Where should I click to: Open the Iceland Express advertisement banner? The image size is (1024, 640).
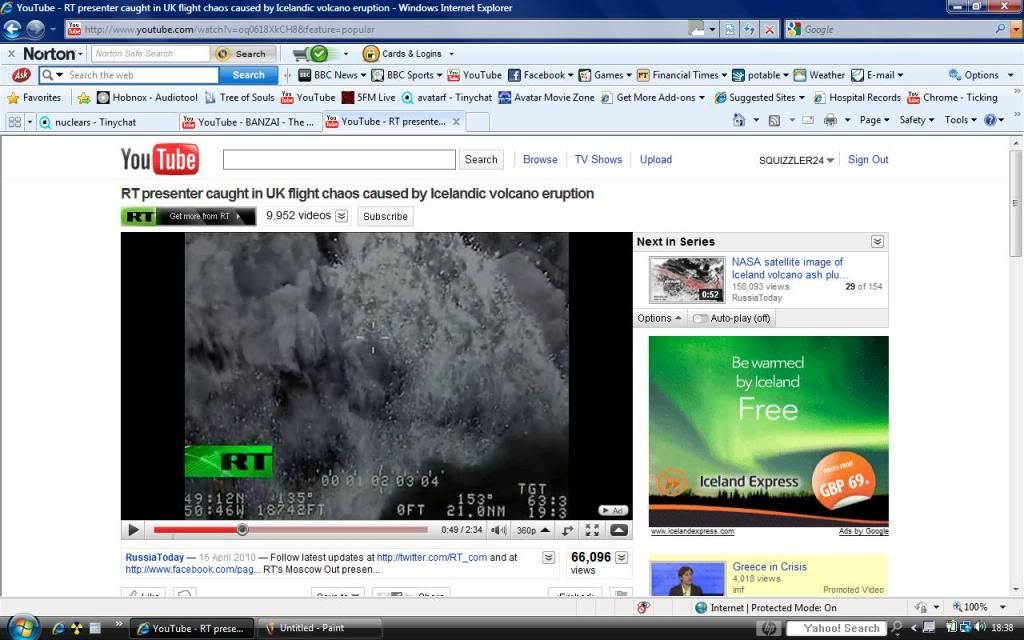point(769,431)
